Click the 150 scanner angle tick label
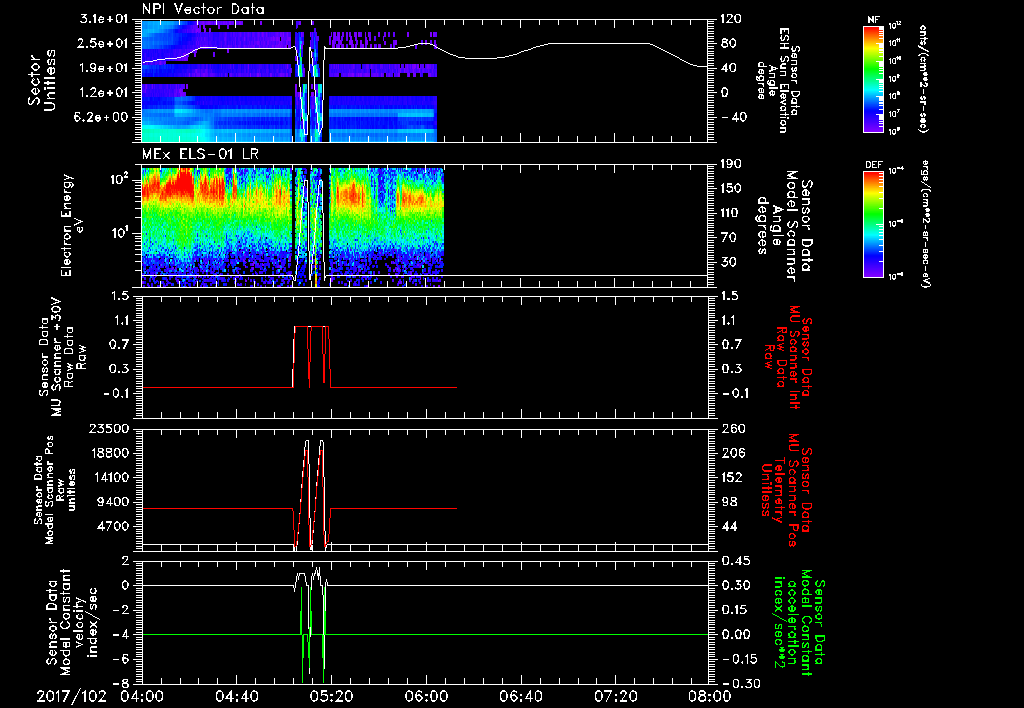 pyautogui.click(x=731, y=189)
